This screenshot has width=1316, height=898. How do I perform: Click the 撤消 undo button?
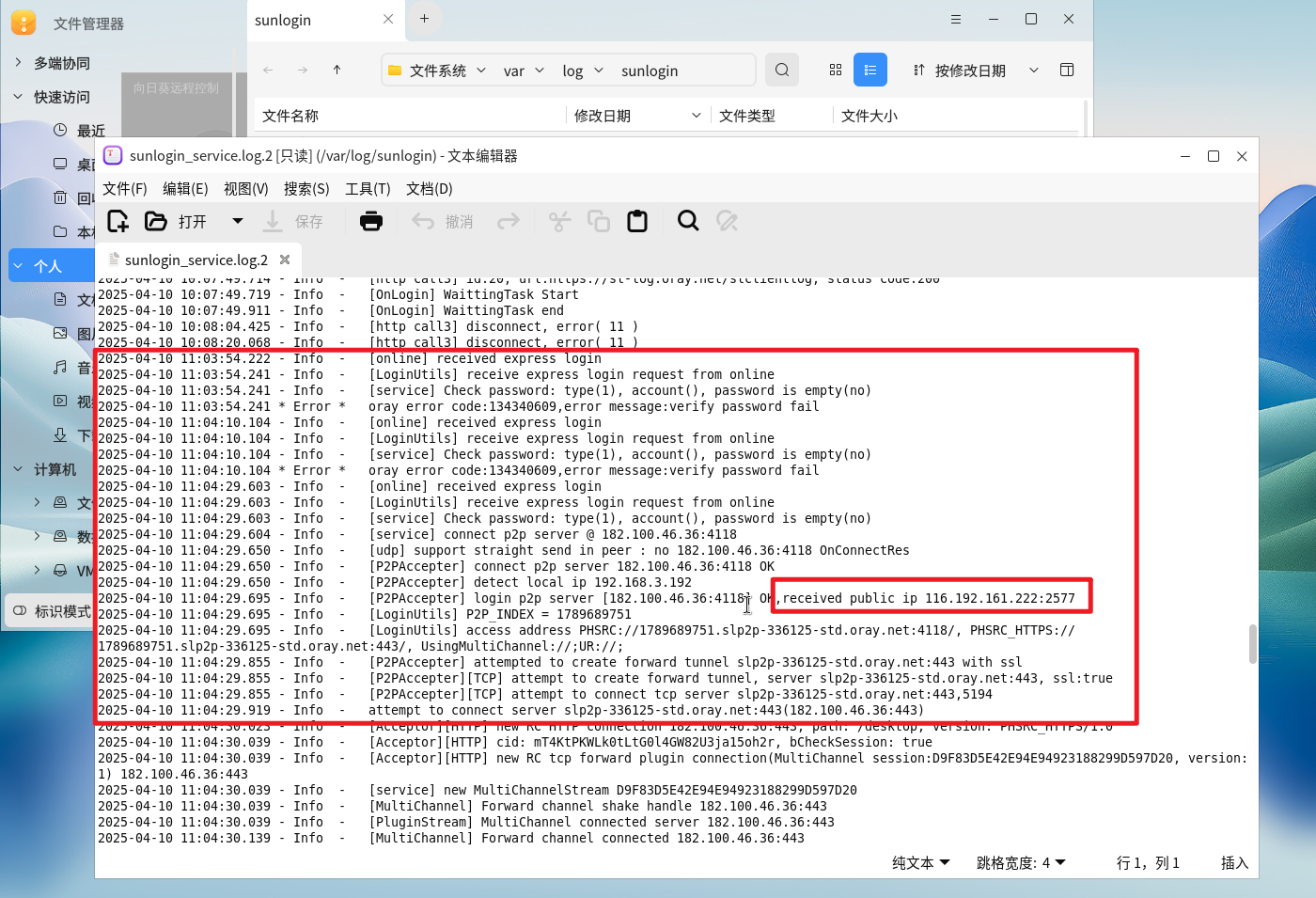tap(442, 221)
